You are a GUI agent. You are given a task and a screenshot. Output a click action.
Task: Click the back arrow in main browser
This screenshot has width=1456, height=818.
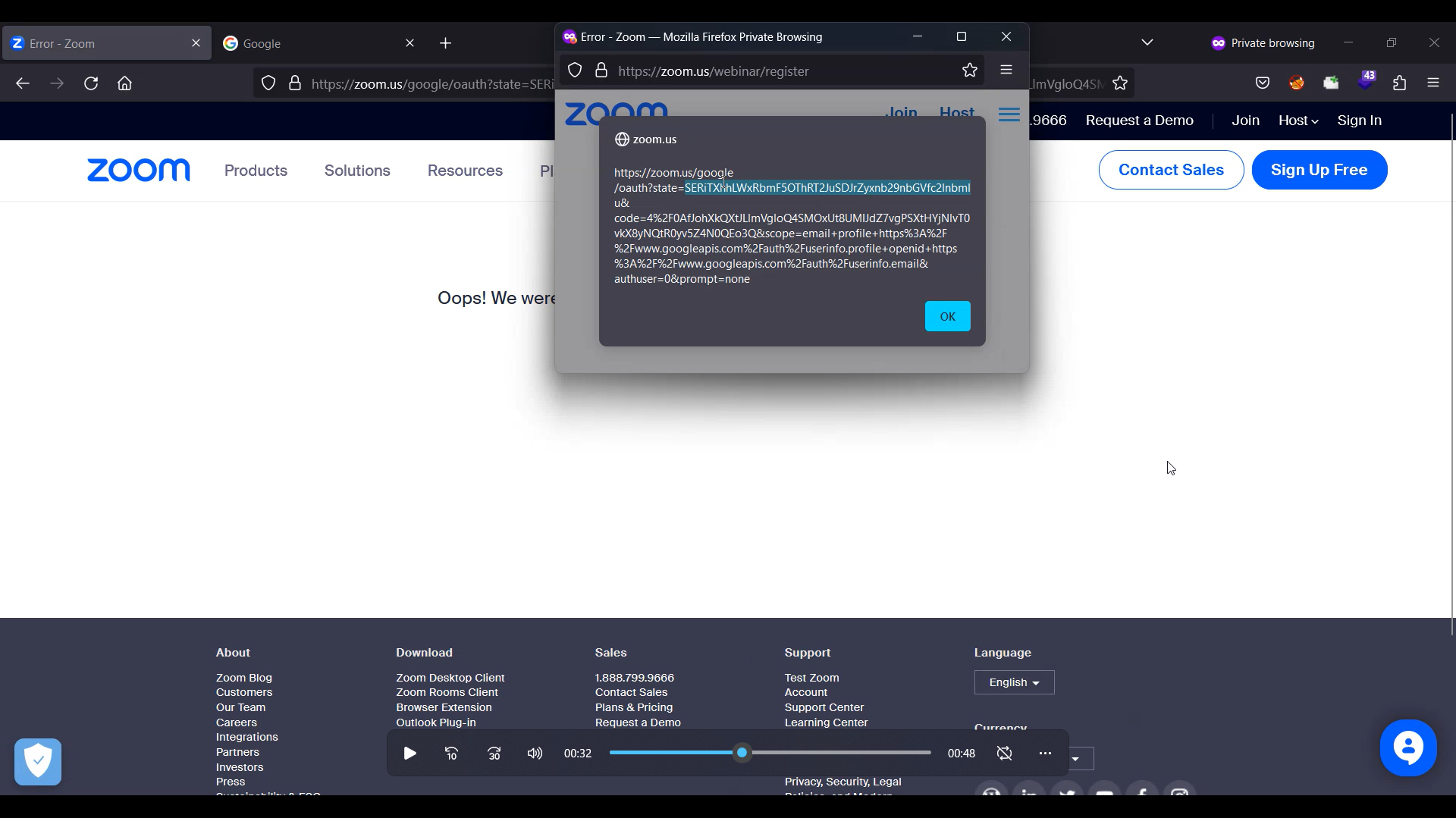tap(23, 83)
